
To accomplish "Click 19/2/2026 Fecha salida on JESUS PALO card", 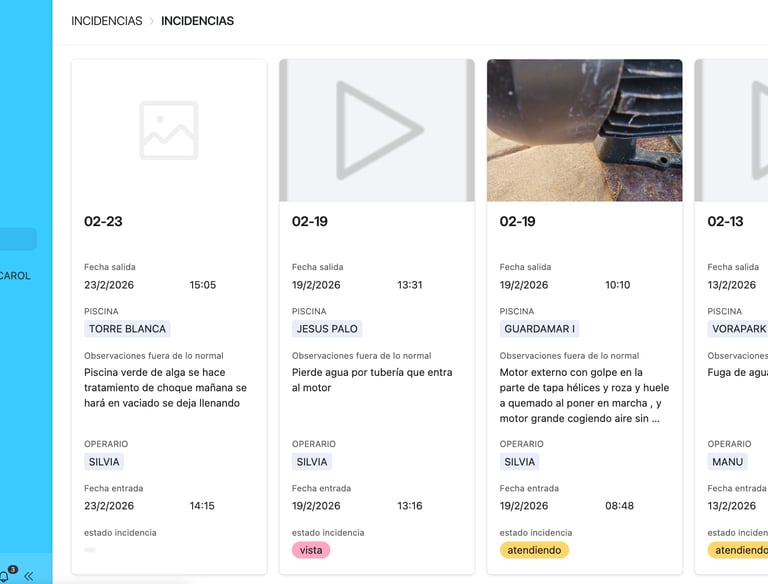I will pyautogui.click(x=316, y=285).
